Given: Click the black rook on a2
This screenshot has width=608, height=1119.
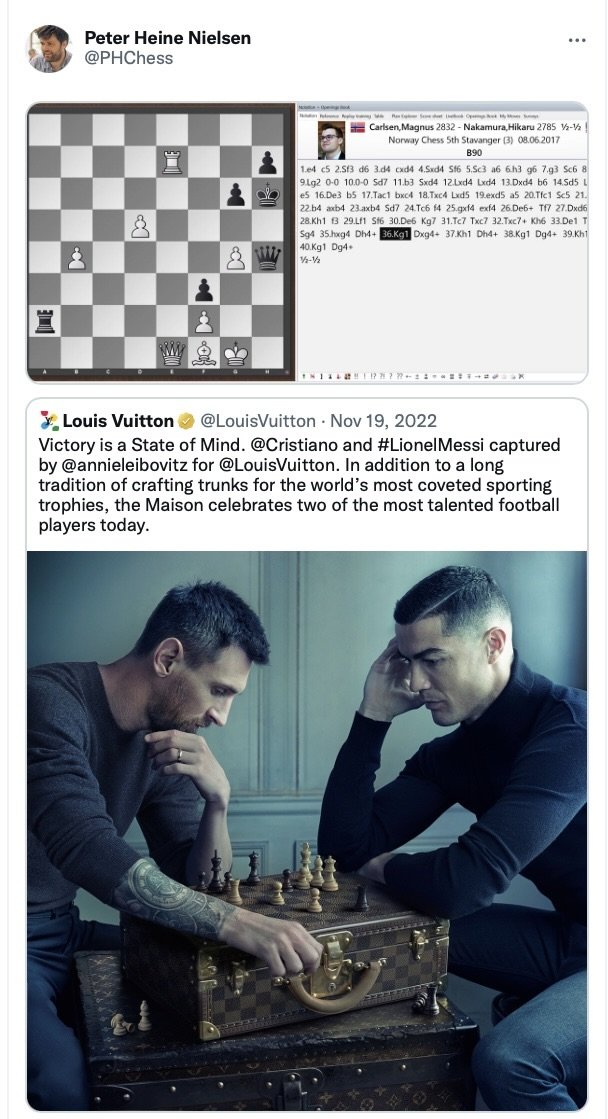Looking at the screenshot, I should (x=45, y=321).
